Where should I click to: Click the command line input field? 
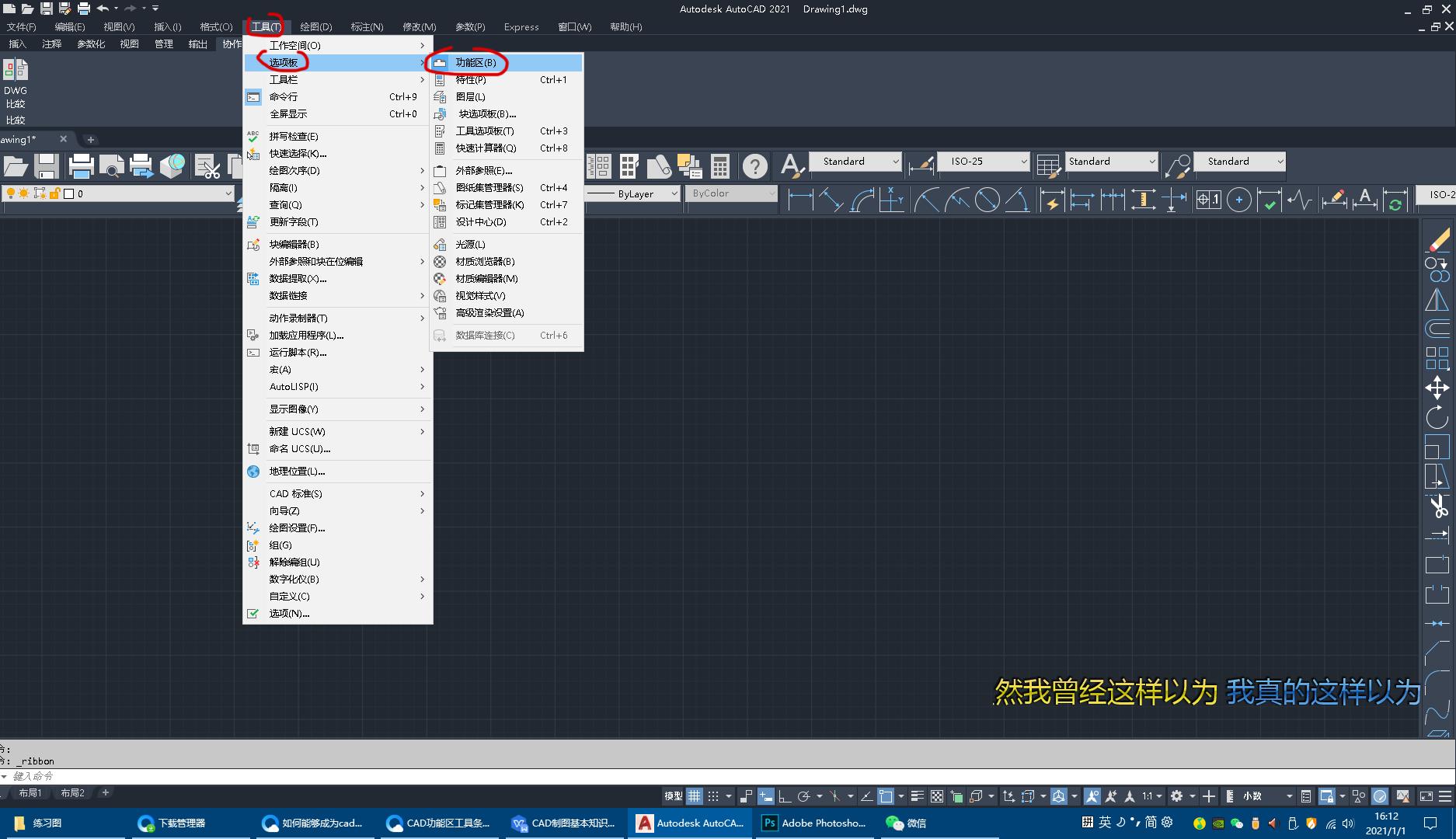155,776
